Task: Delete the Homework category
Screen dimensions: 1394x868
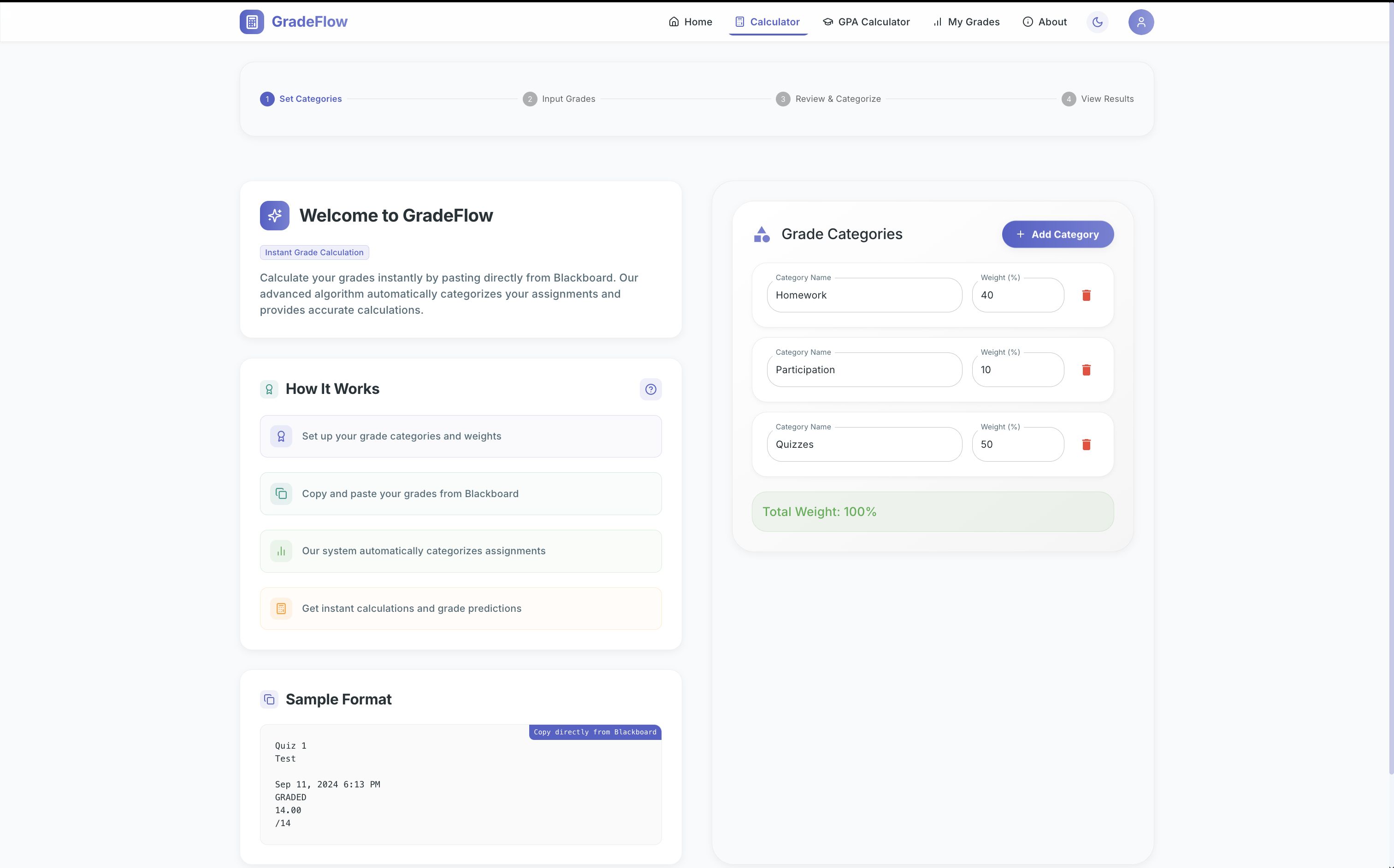Action: (x=1086, y=295)
